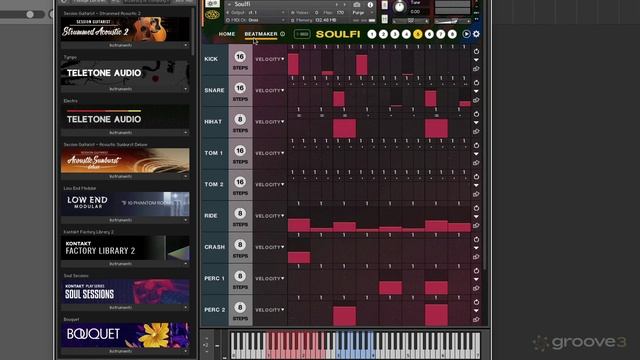The height and width of the screenshot is (360, 640).
Task: Click the HIHAT 8 steps button
Action: click(240, 120)
